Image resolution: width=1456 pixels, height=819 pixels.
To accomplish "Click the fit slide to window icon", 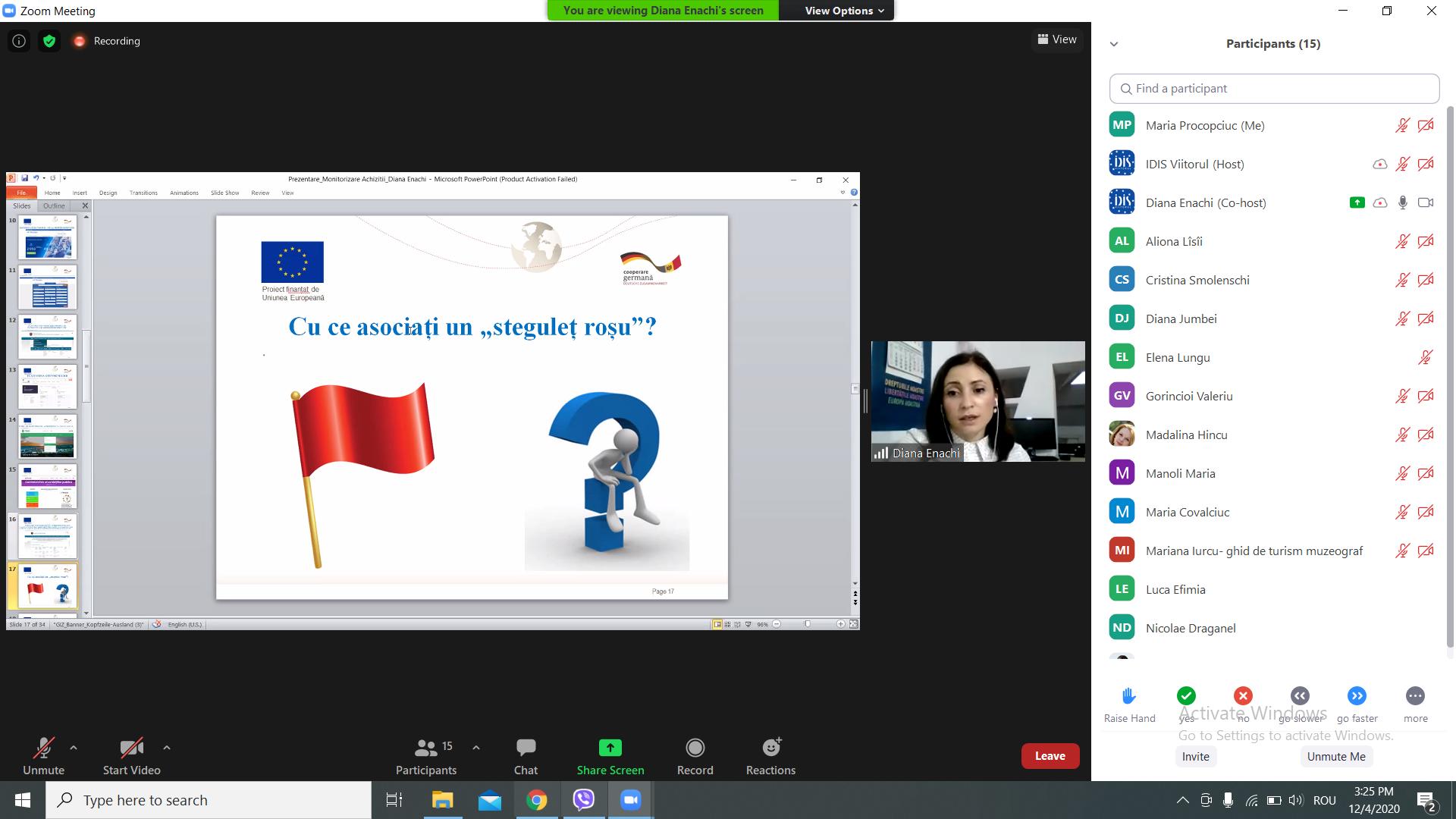I will [x=853, y=624].
